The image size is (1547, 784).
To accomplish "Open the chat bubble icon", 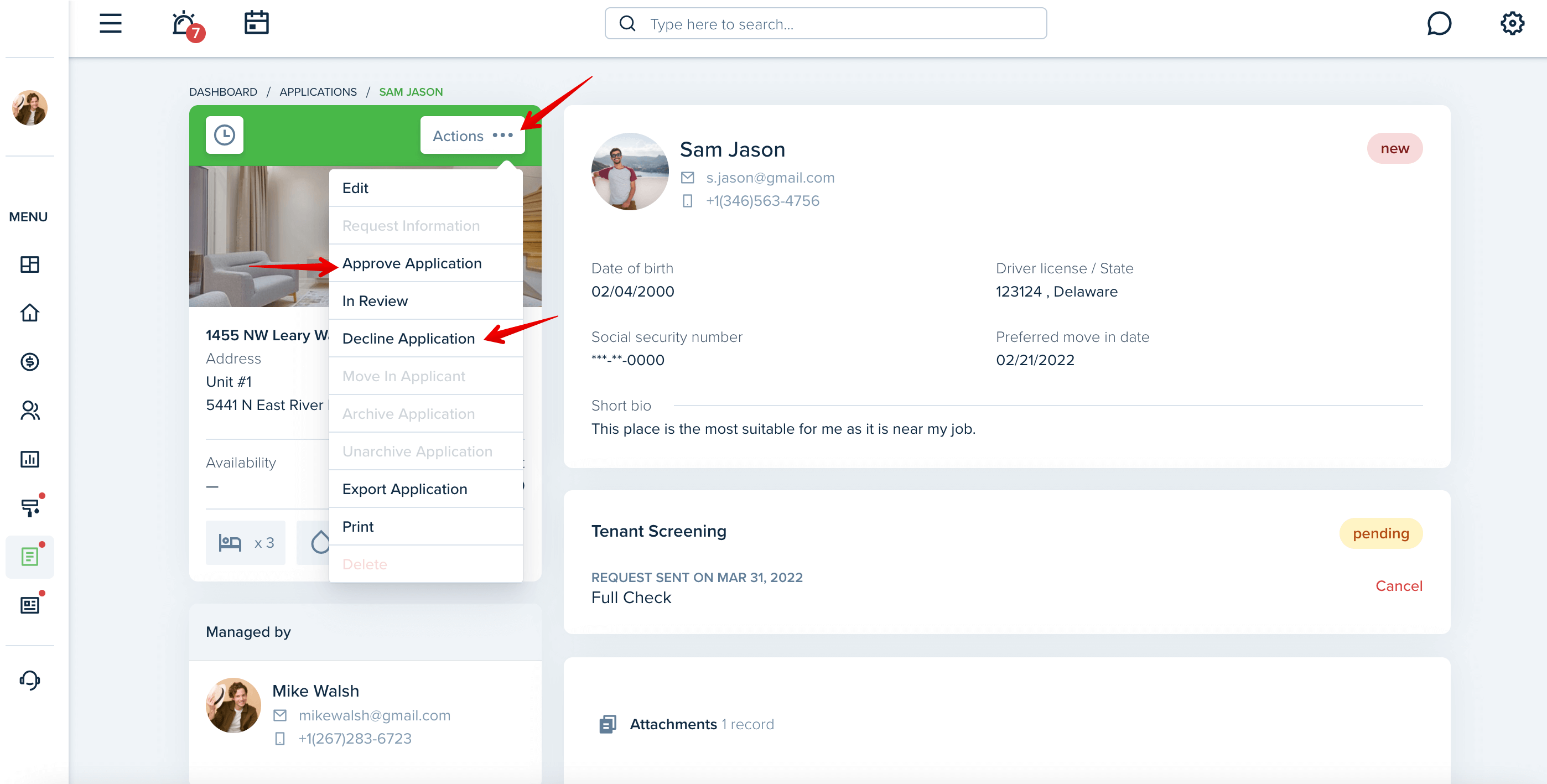I will (x=1439, y=23).
